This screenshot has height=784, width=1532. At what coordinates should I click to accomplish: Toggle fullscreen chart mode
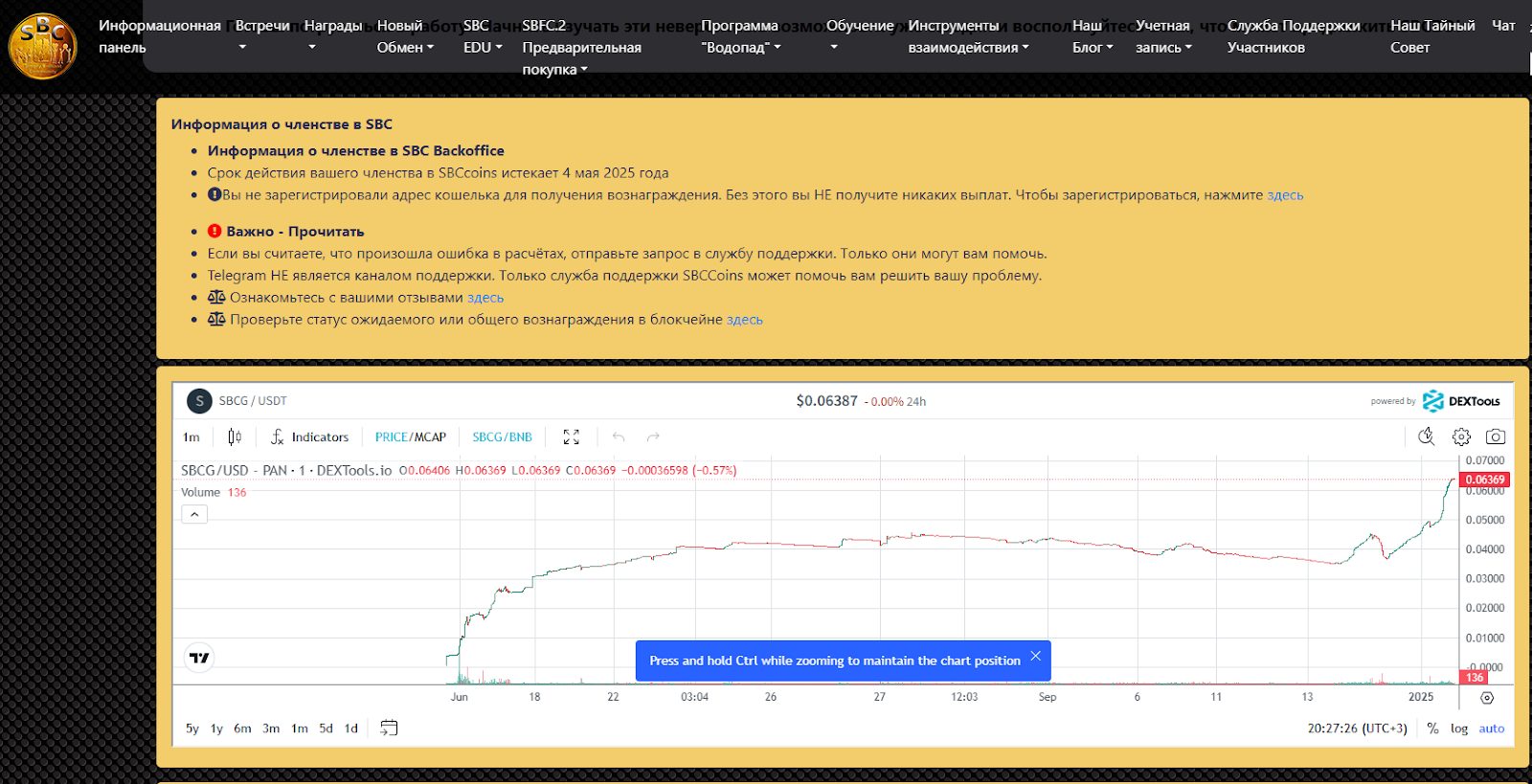point(572,437)
